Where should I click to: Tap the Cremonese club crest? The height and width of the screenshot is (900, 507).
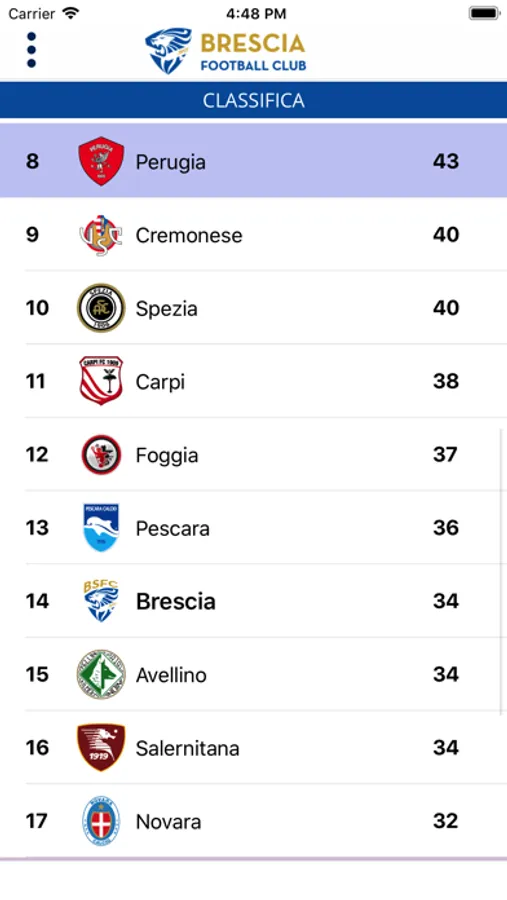[101, 235]
